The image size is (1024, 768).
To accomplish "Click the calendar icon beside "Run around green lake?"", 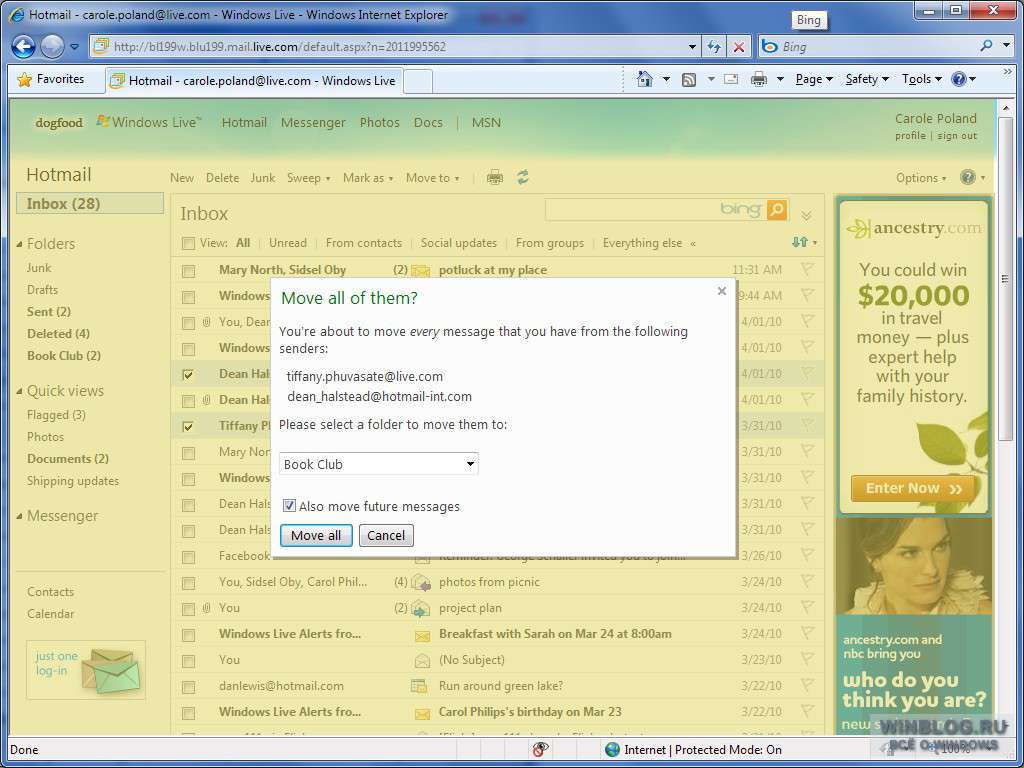I will tap(419, 686).
